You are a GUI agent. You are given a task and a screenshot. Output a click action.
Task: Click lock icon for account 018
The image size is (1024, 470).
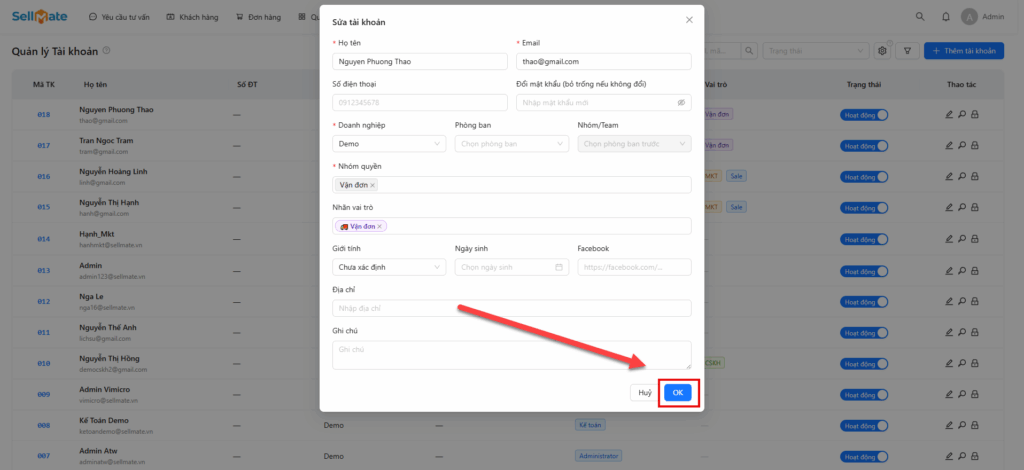pyautogui.click(x=974, y=115)
